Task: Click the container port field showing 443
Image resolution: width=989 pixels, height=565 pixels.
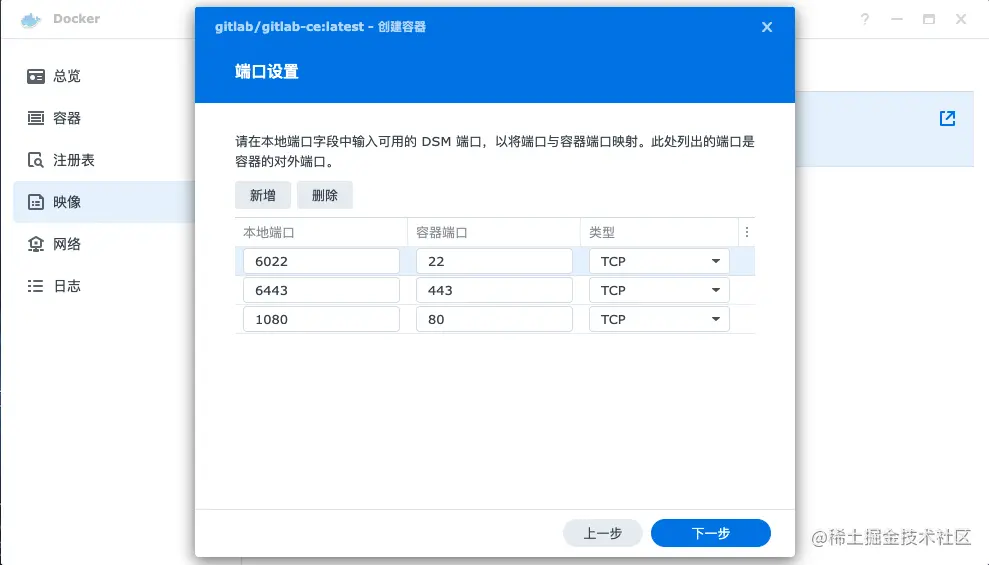Action: tap(494, 290)
